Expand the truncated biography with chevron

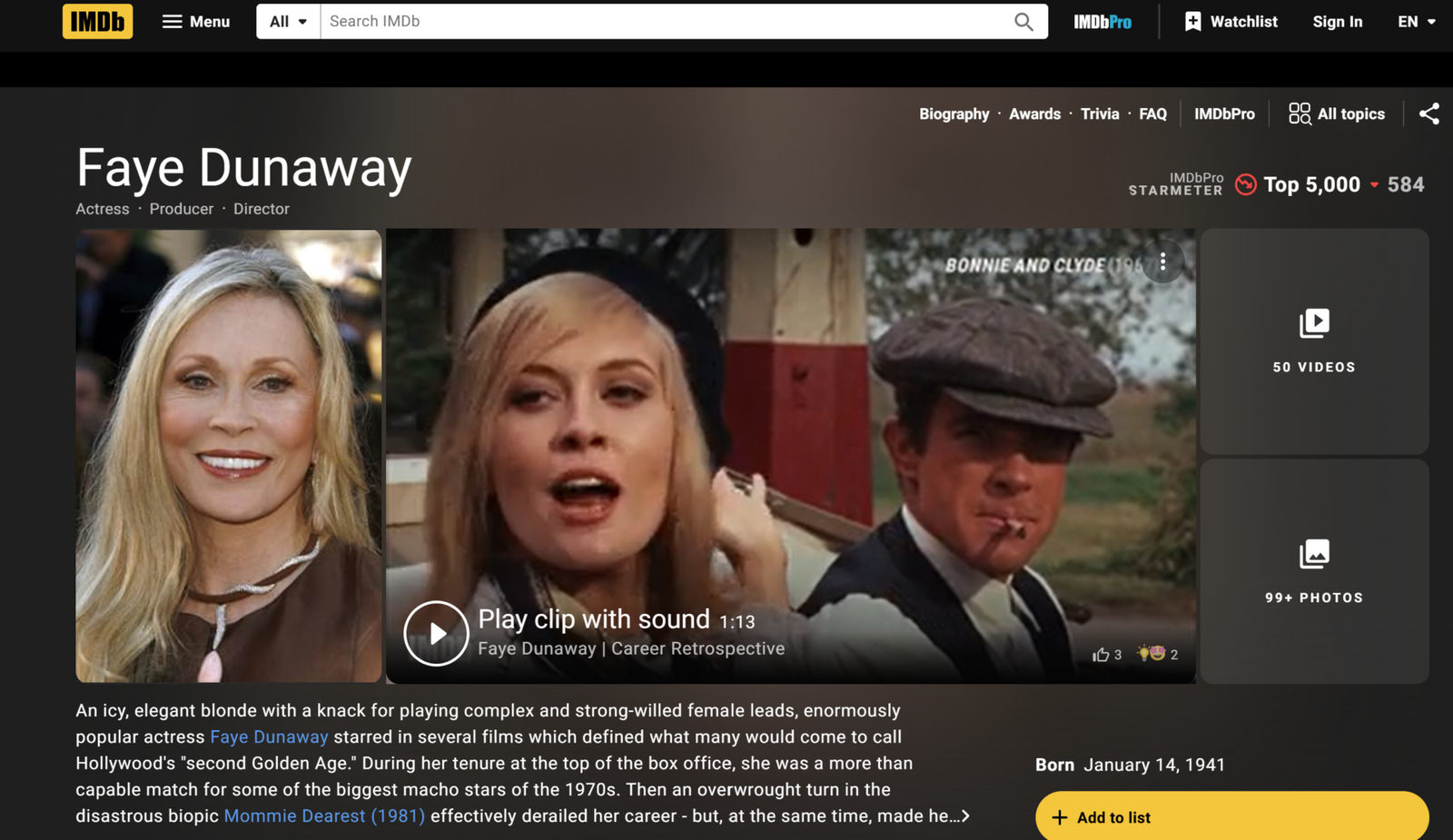pos(965,816)
